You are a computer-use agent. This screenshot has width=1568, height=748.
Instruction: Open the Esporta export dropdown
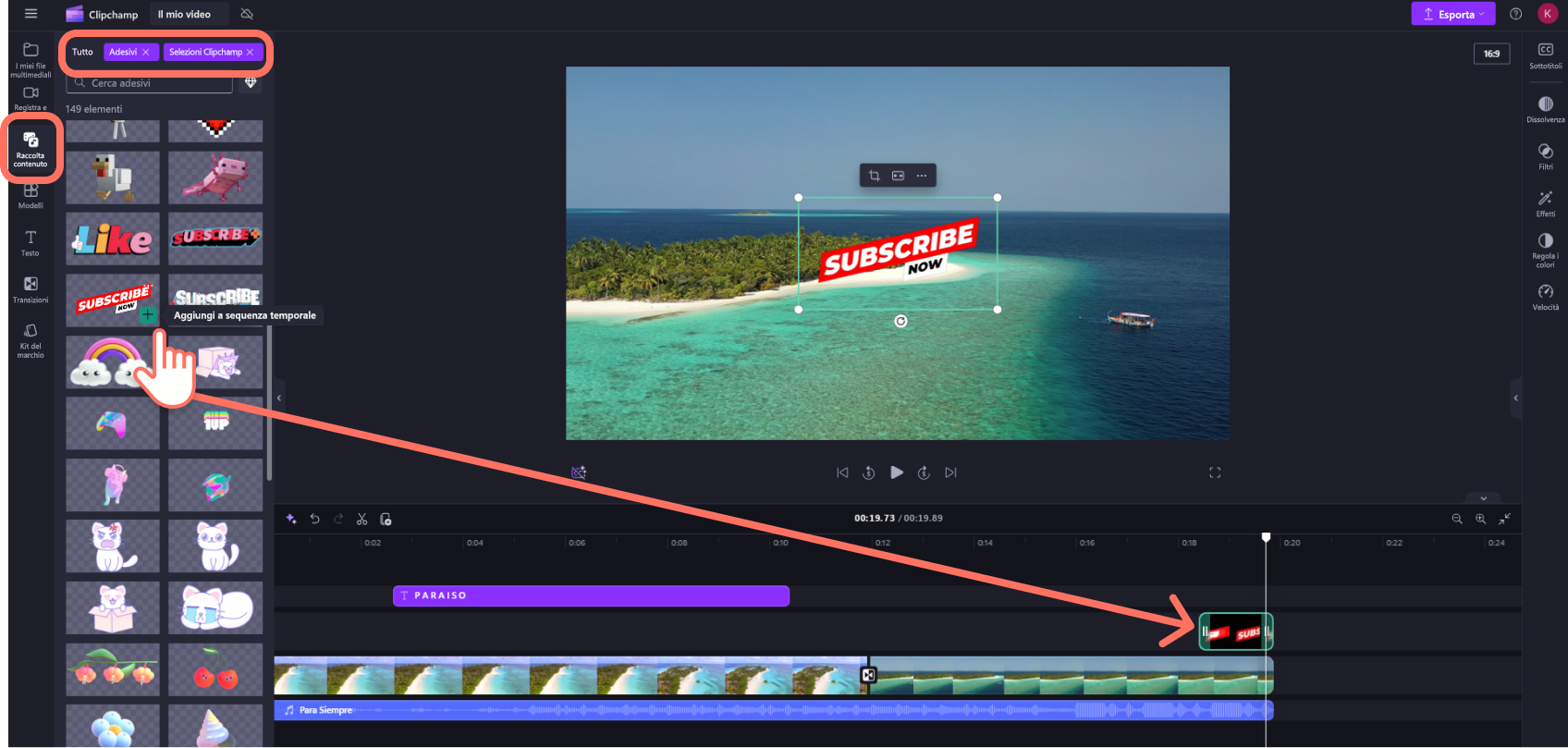click(x=1453, y=14)
